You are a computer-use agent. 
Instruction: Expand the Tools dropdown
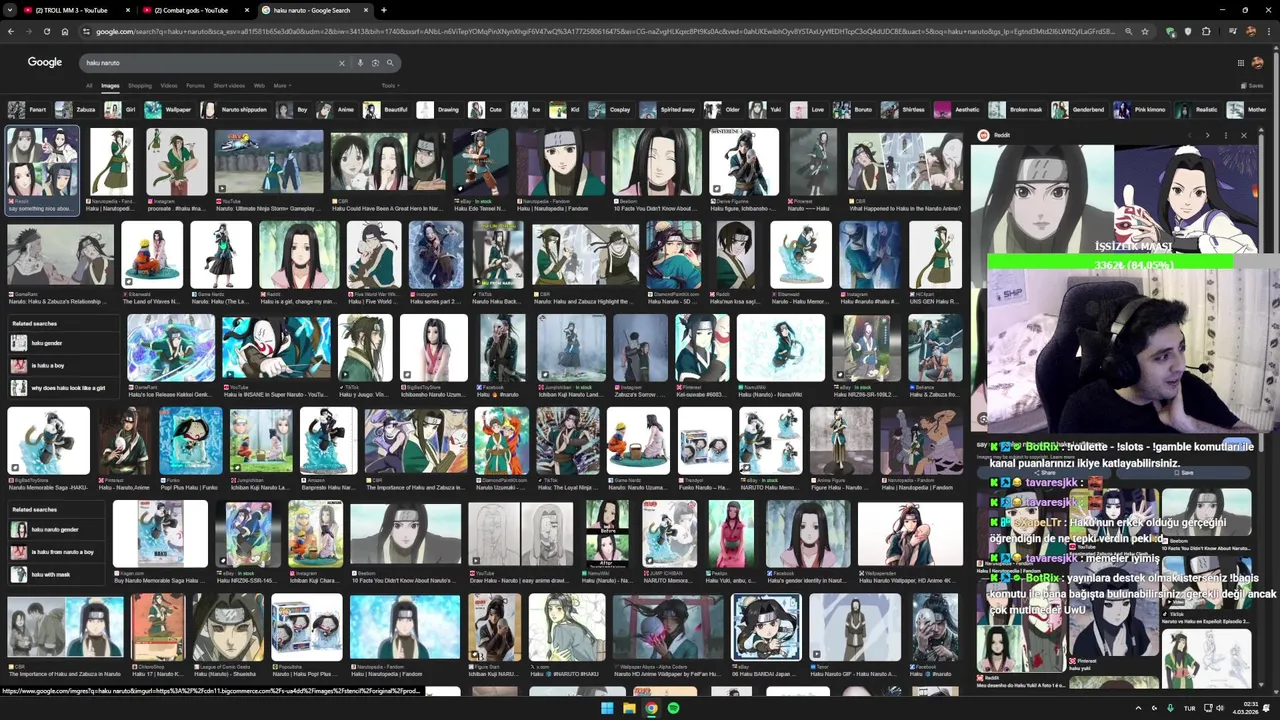(390, 85)
